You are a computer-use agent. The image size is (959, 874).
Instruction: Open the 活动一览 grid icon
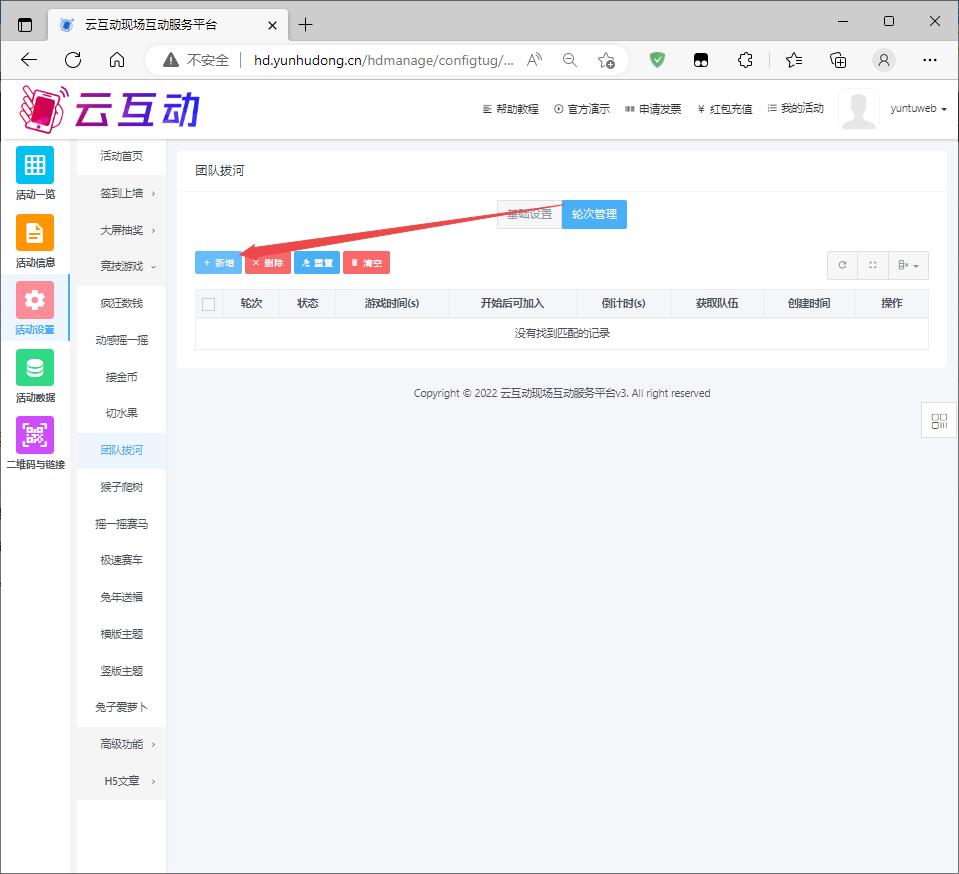click(35, 165)
